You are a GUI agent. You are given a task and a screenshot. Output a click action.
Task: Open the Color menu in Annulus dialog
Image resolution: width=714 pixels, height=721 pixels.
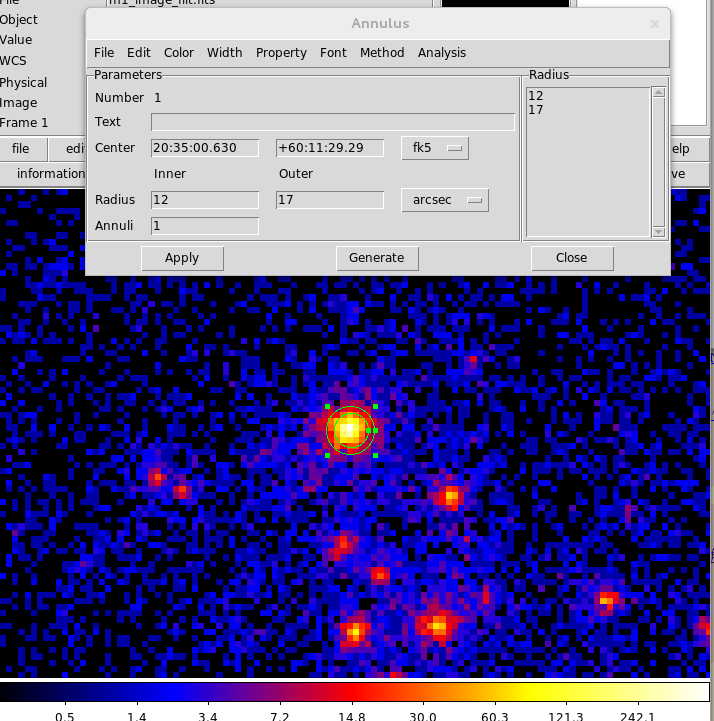pyautogui.click(x=179, y=53)
